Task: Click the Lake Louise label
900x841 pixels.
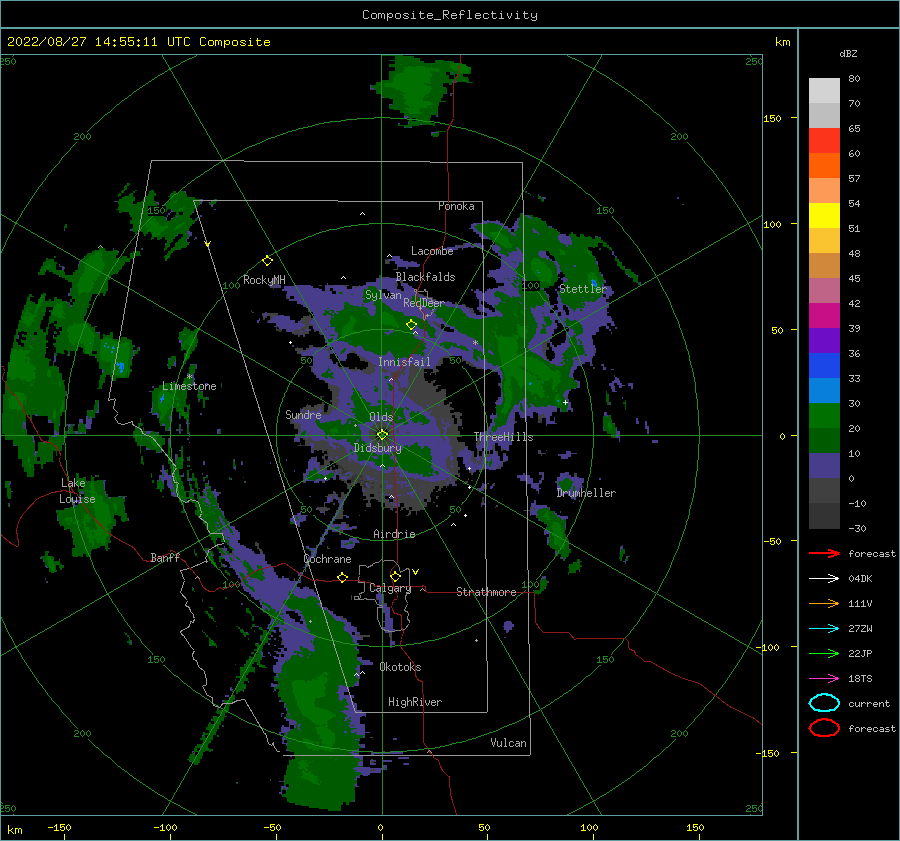Action: pos(77,491)
